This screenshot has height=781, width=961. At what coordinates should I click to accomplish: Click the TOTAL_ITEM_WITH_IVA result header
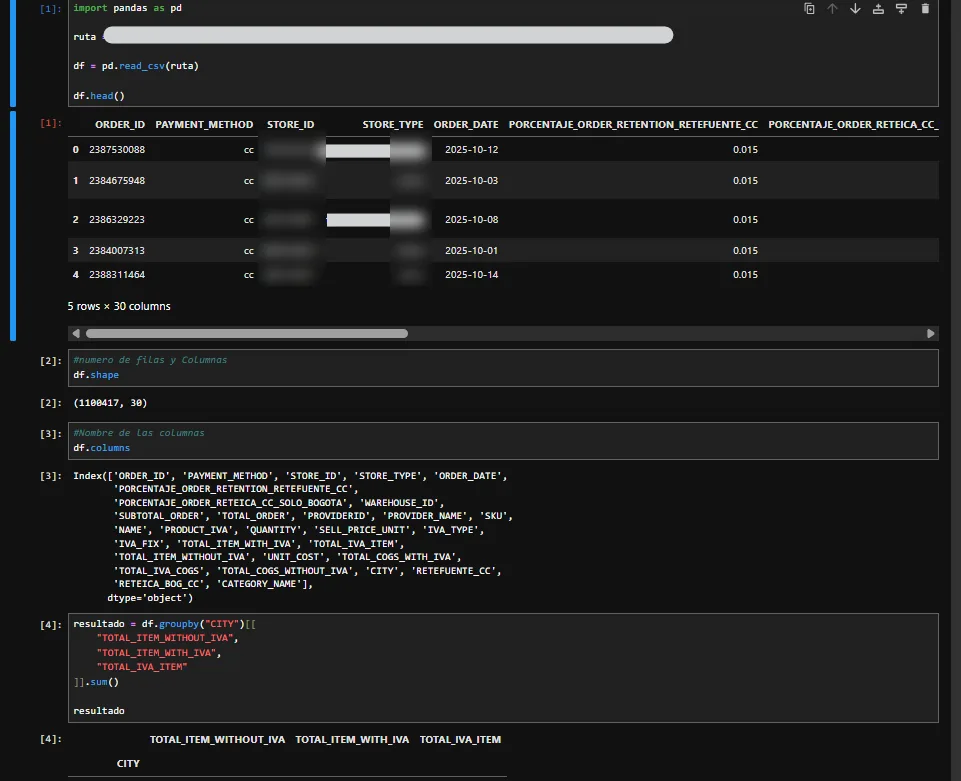tap(352, 739)
